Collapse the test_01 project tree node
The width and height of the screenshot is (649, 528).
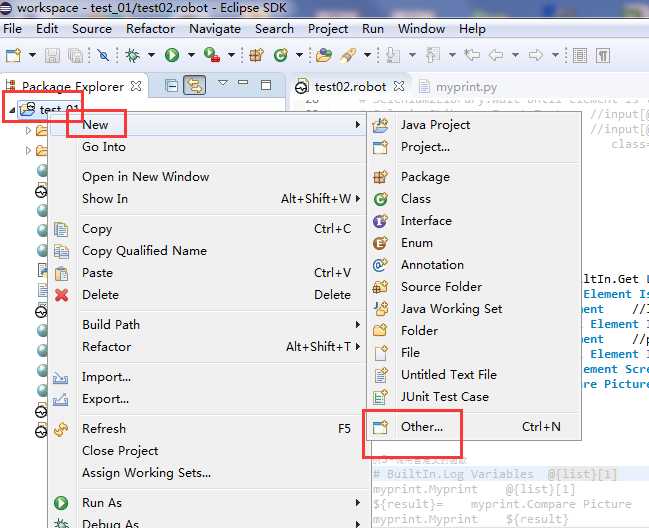pos(12,110)
